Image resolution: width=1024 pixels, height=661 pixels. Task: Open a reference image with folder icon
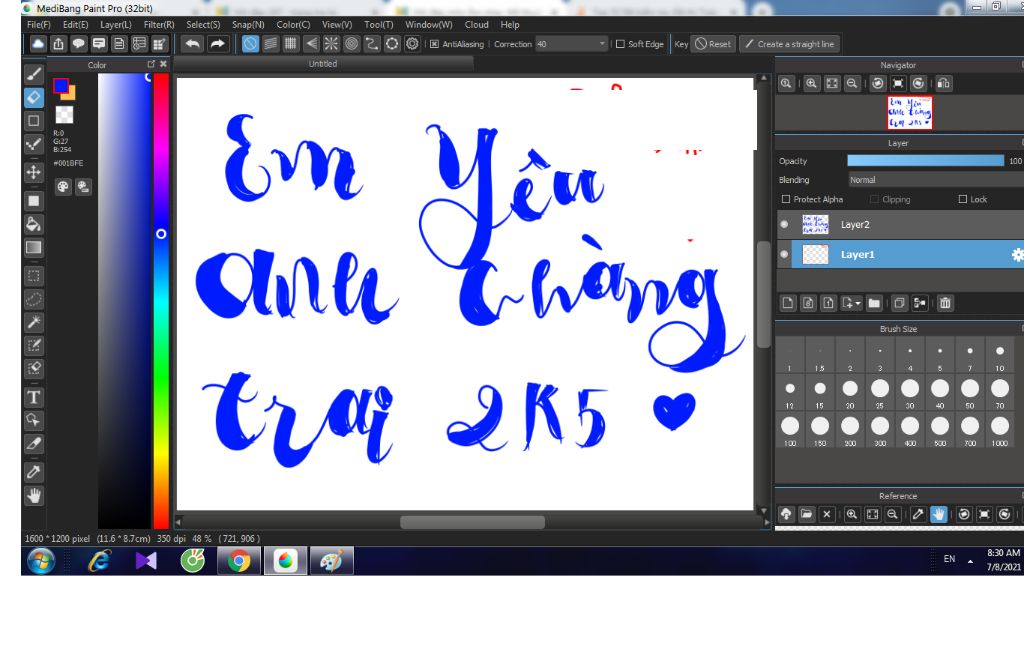[x=807, y=514]
